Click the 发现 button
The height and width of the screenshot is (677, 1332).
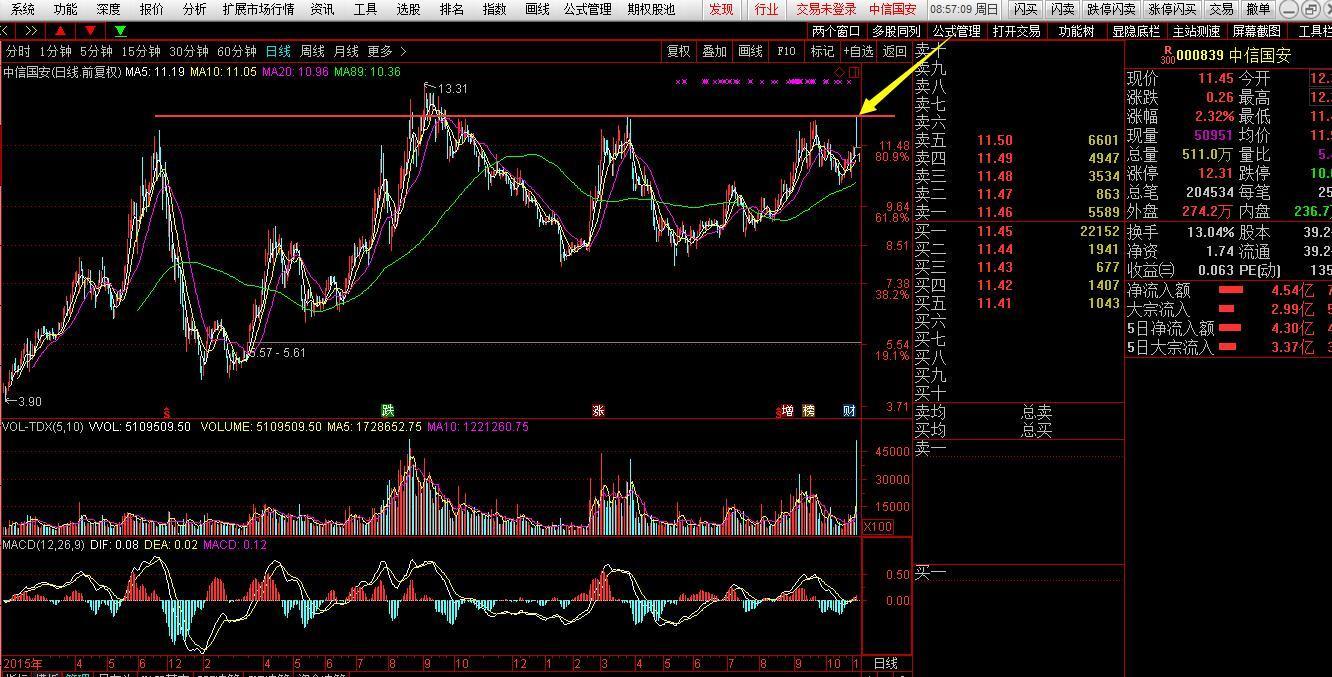tap(720, 9)
